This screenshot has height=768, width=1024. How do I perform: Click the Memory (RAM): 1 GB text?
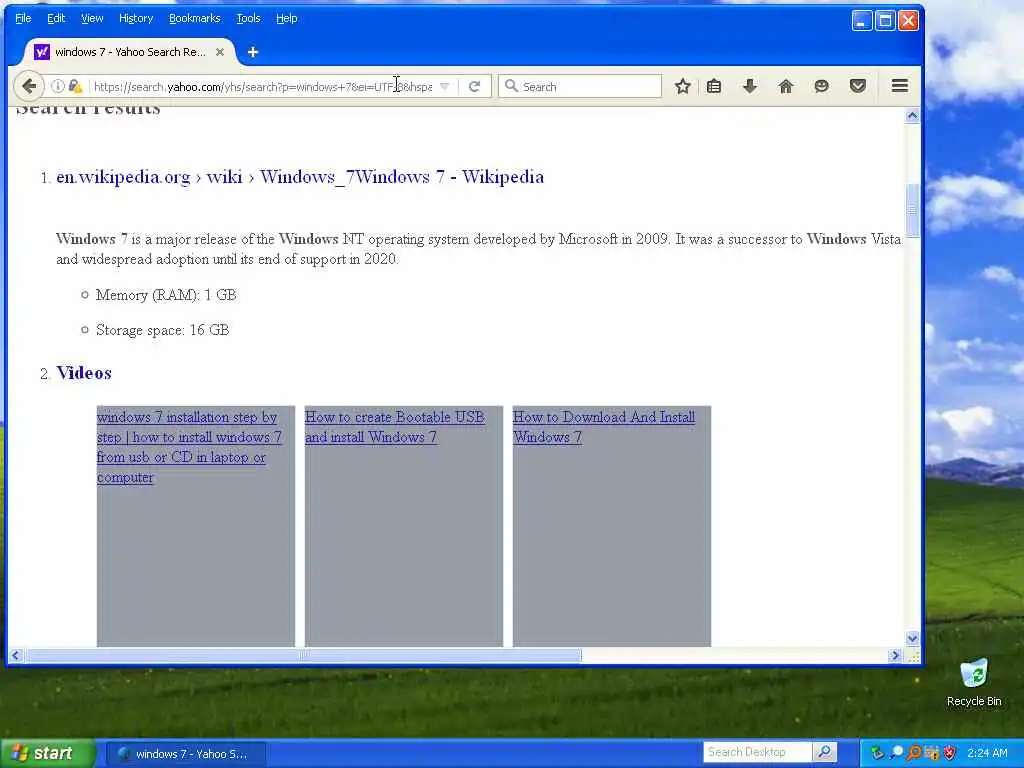pos(166,295)
